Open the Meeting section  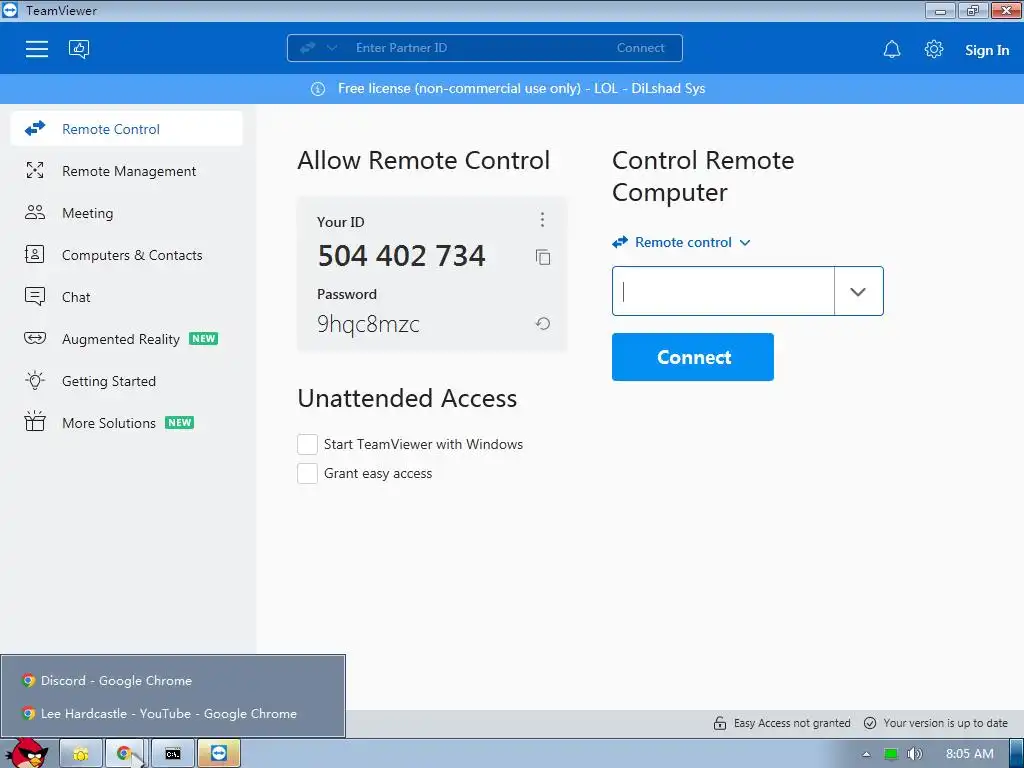coord(127,213)
